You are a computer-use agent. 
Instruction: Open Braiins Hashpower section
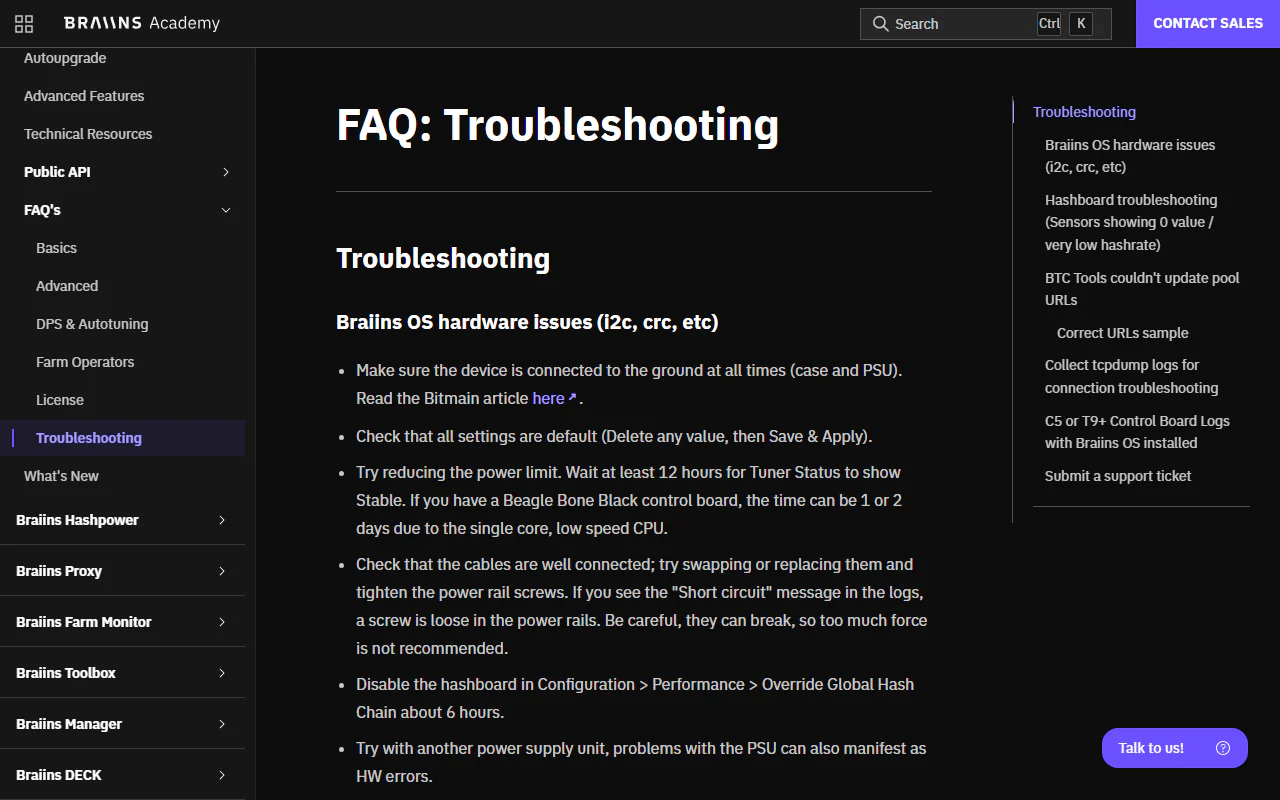(77, 520)
